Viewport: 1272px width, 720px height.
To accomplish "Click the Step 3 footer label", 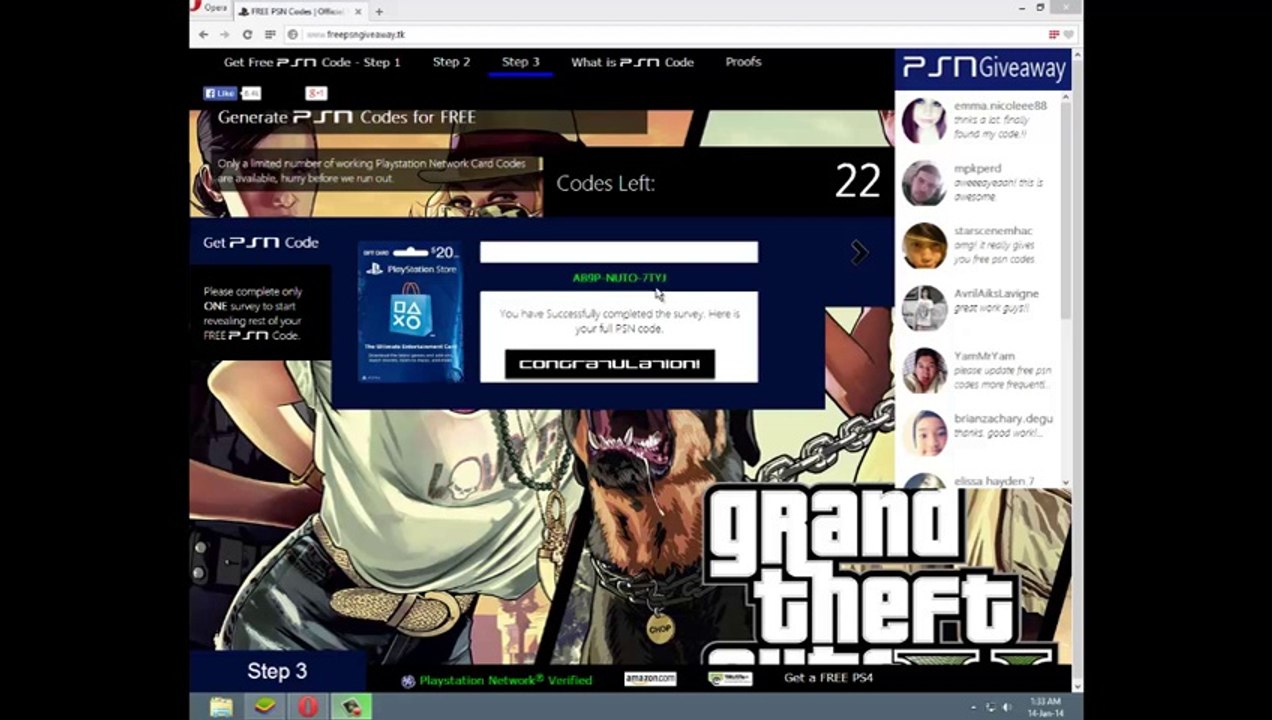I will click(x=277, y=671).
